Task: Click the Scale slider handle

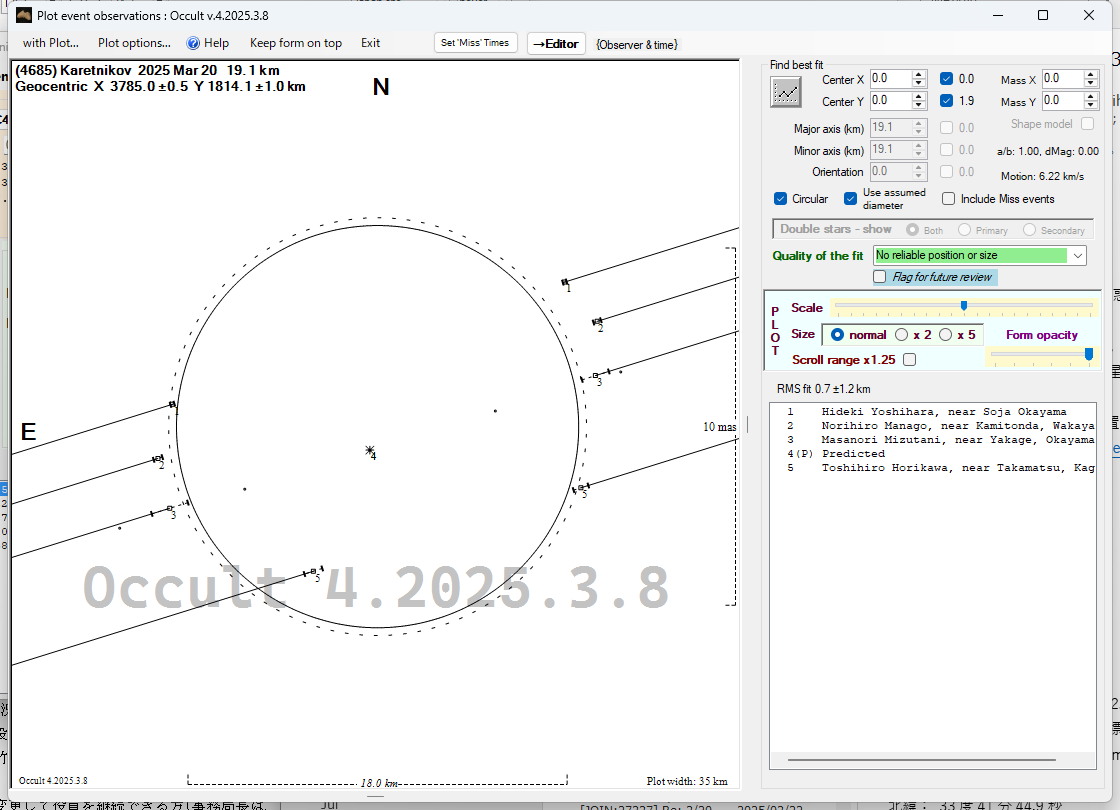Action: coord(963,306)
